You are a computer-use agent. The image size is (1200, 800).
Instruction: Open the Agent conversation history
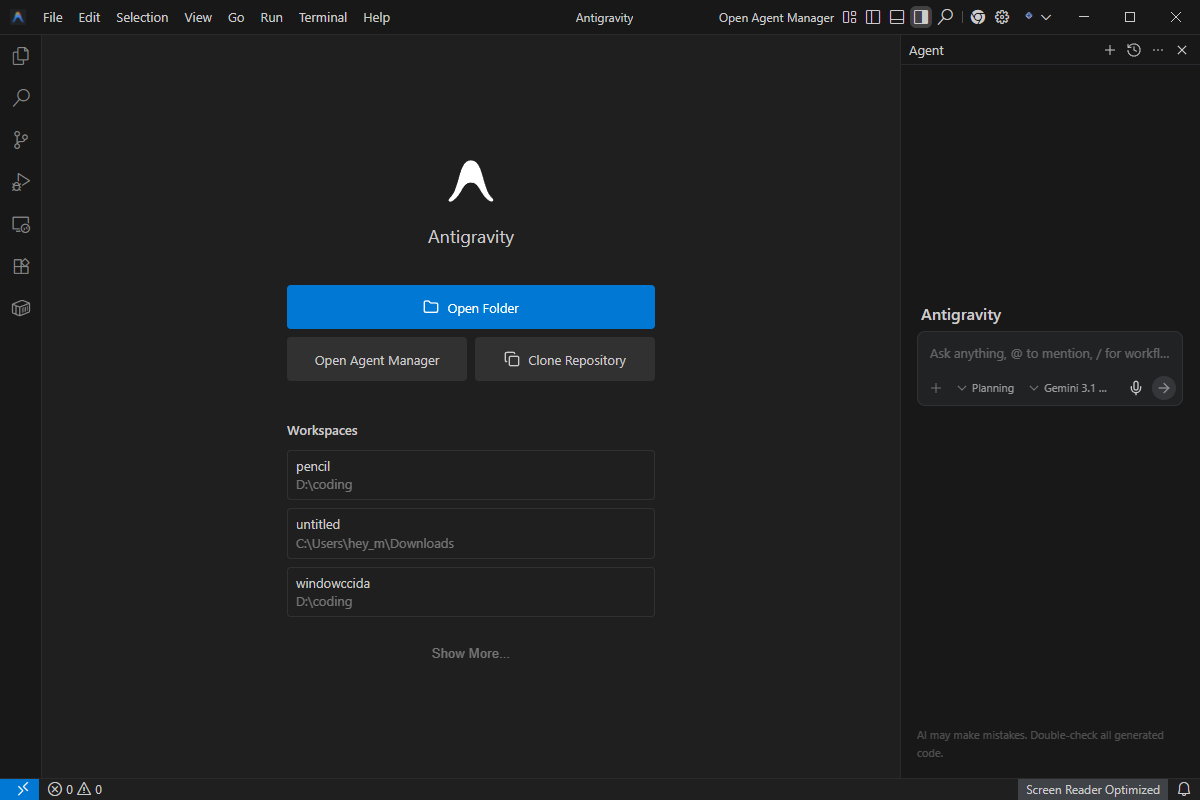pos(1133,50)
